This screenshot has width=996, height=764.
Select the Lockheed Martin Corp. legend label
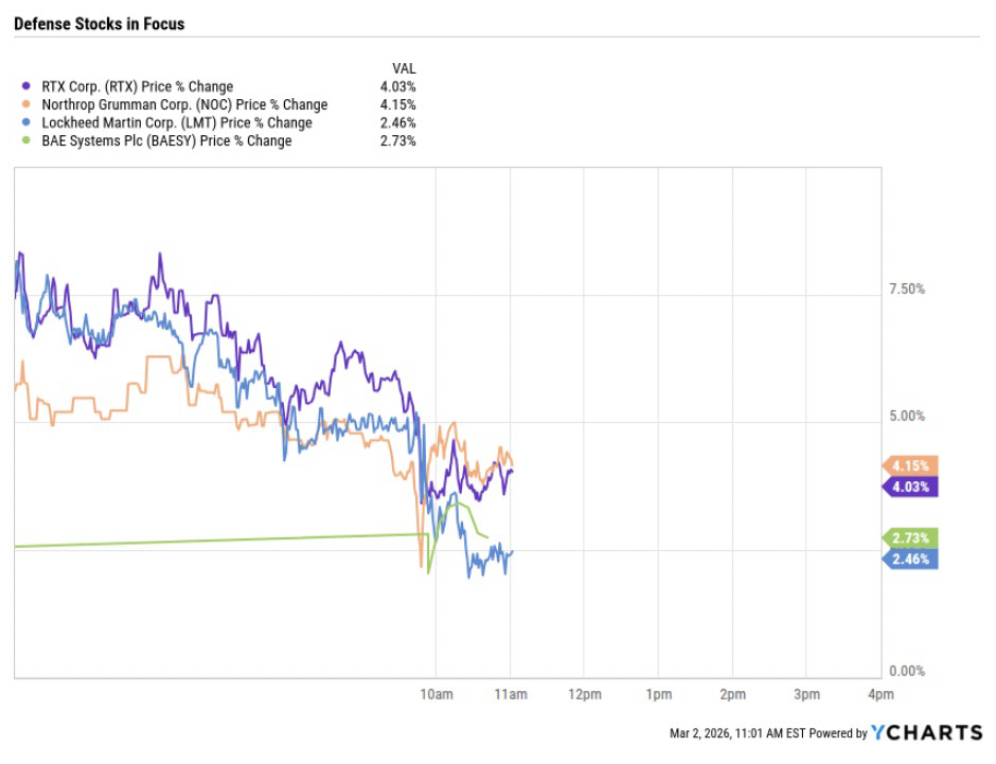176,123
